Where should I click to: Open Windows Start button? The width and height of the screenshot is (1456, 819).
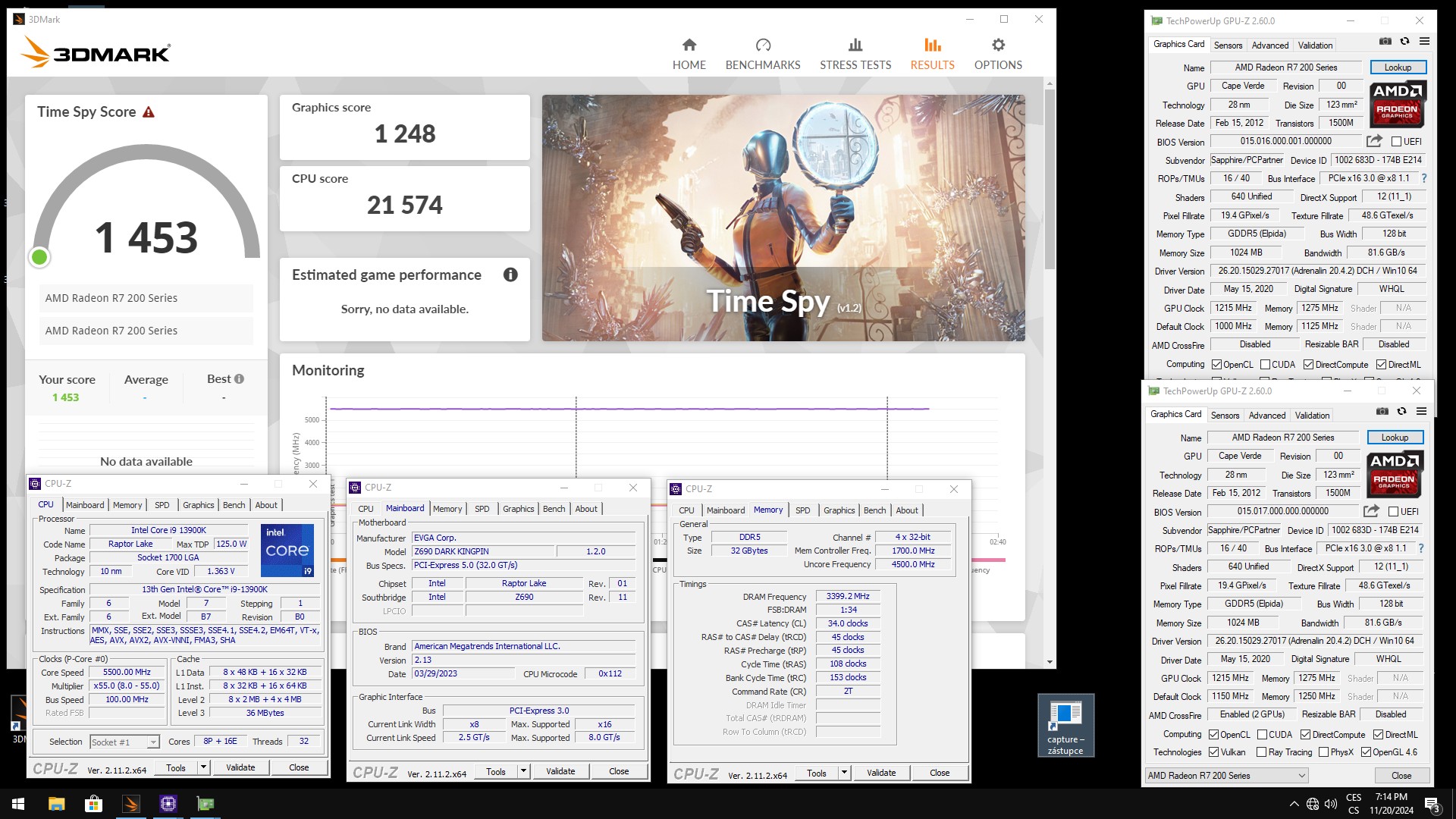[18, 804]
